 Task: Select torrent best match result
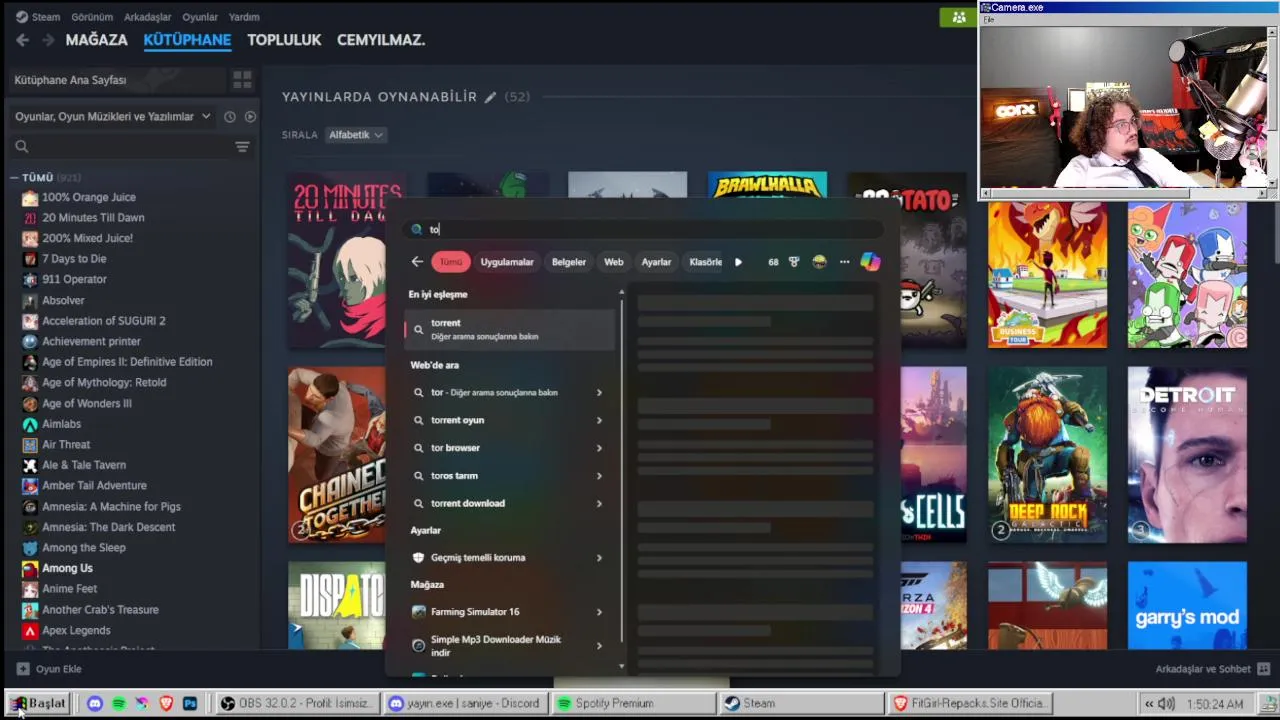click(x=510, y=329)
